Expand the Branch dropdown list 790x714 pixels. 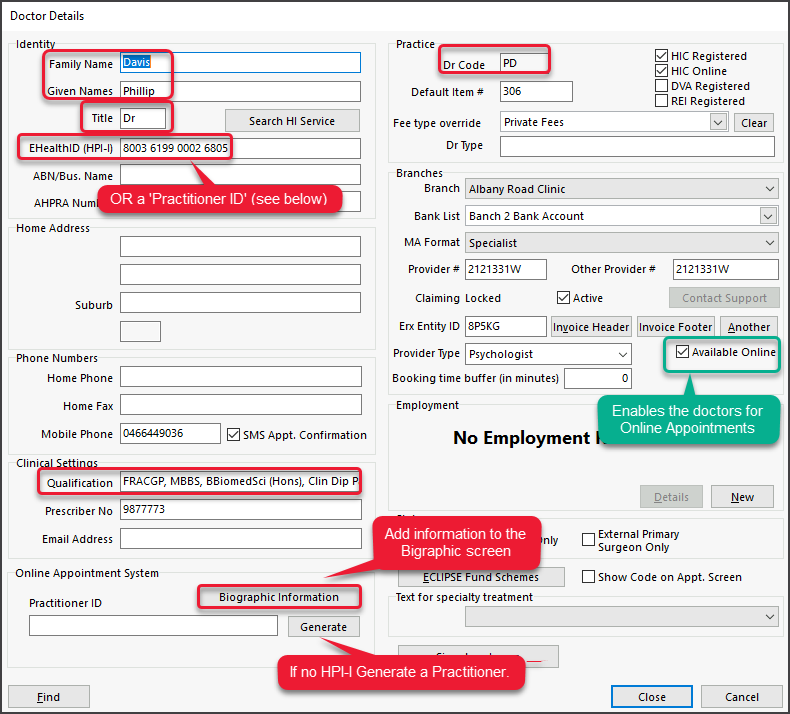pos(769,189)
